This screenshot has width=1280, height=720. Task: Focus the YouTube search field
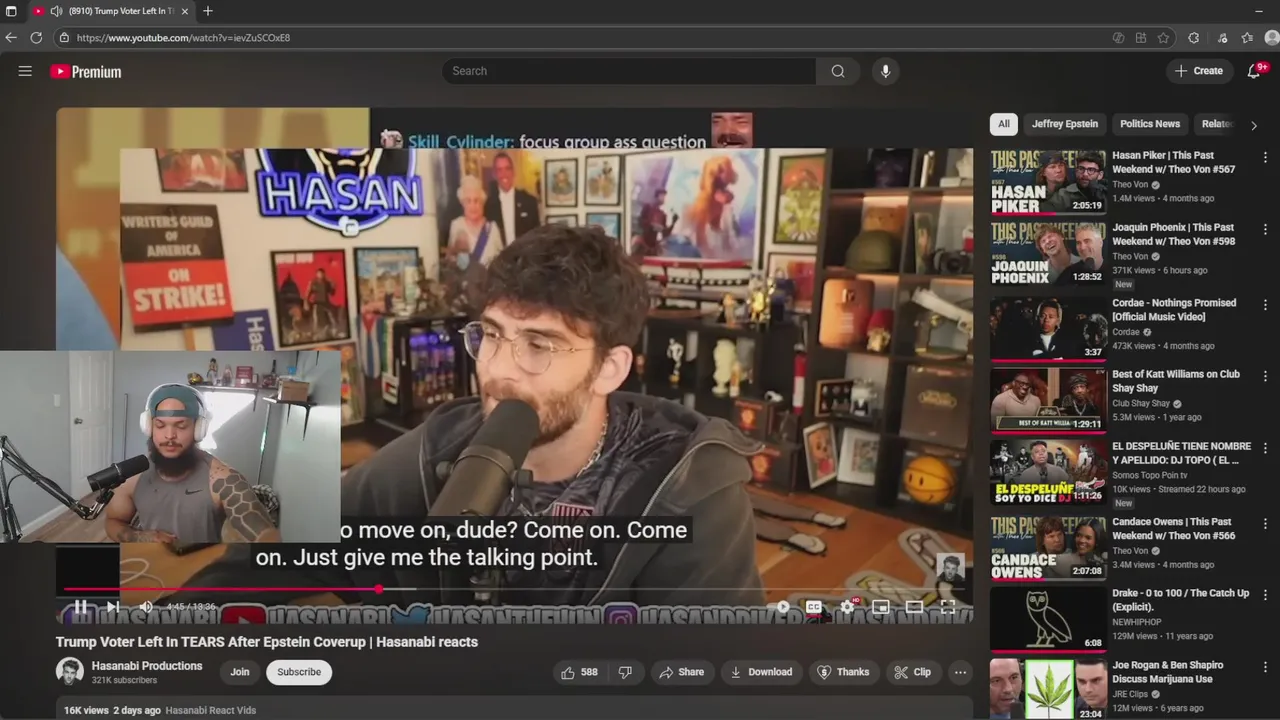click(628, 71)
